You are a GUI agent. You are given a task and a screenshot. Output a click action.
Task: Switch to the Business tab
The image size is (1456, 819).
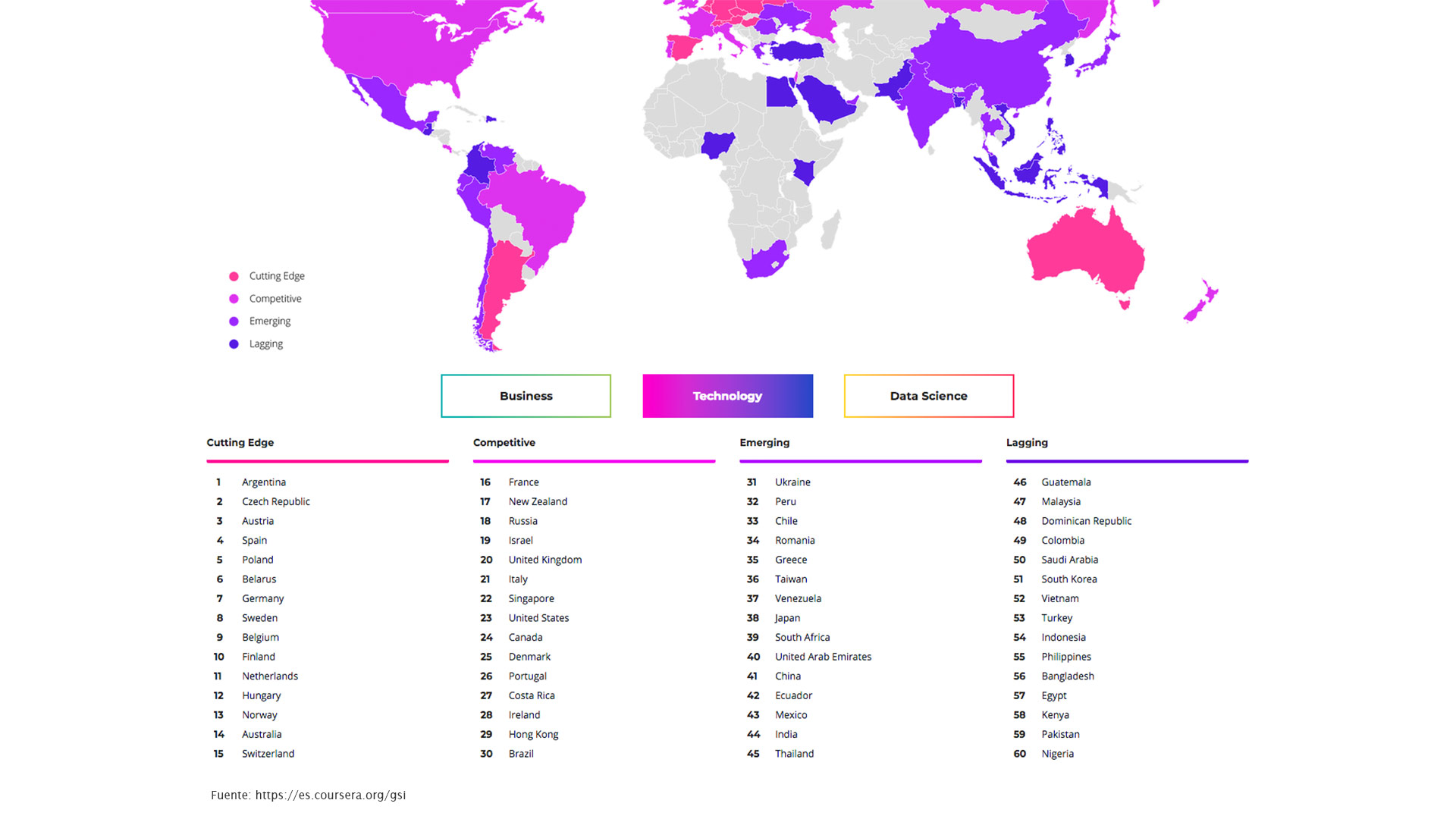(x=526, y=395)
